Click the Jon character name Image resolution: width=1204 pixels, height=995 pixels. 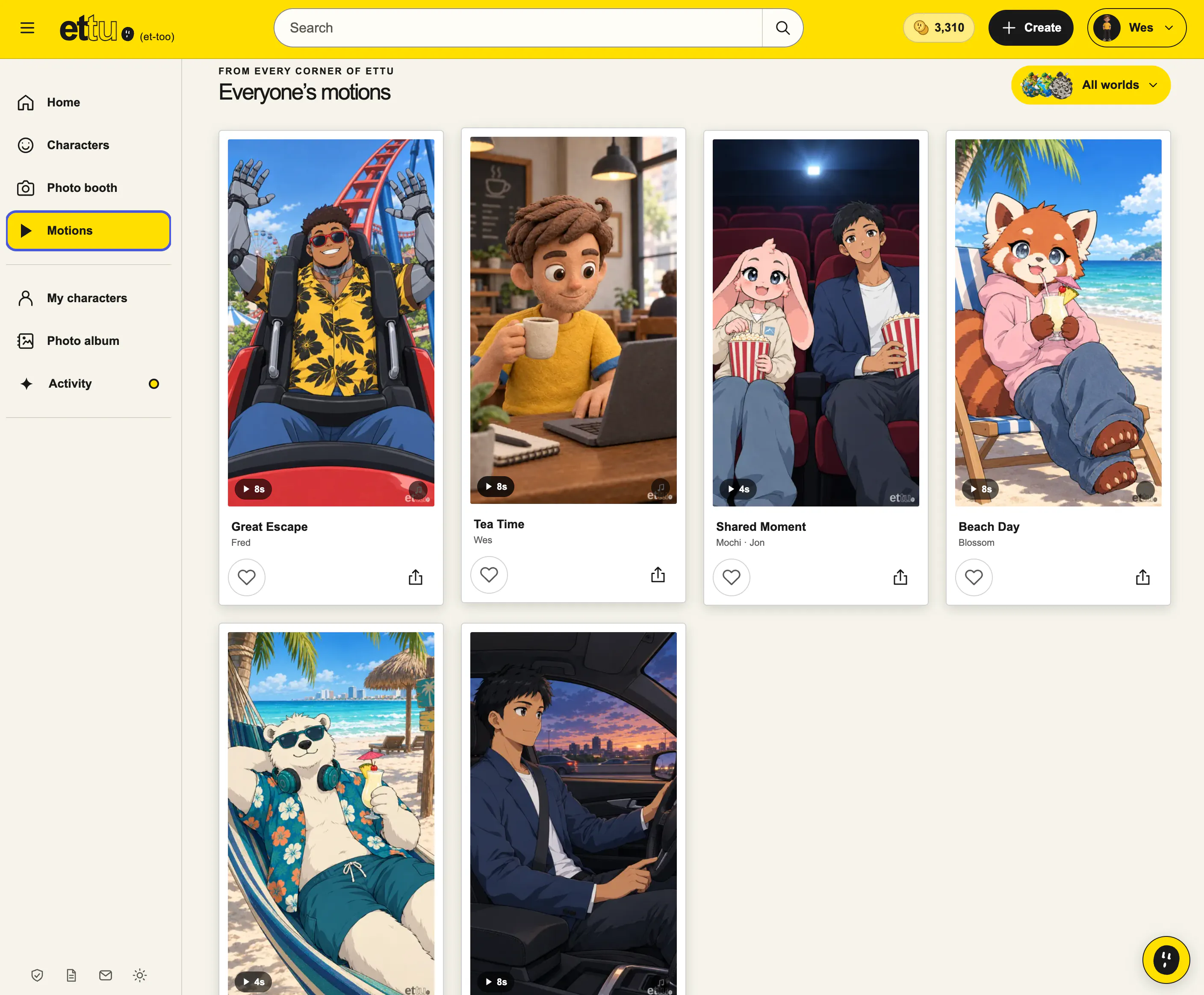[757, 543]
